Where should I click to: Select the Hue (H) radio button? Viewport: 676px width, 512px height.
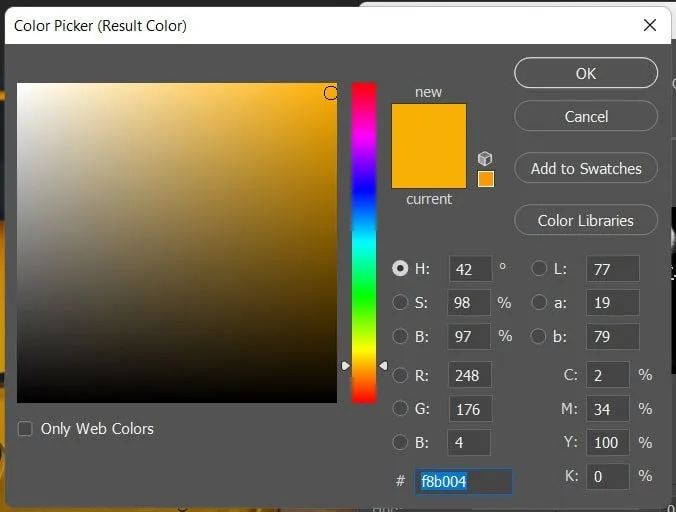[x=401, y=268]
